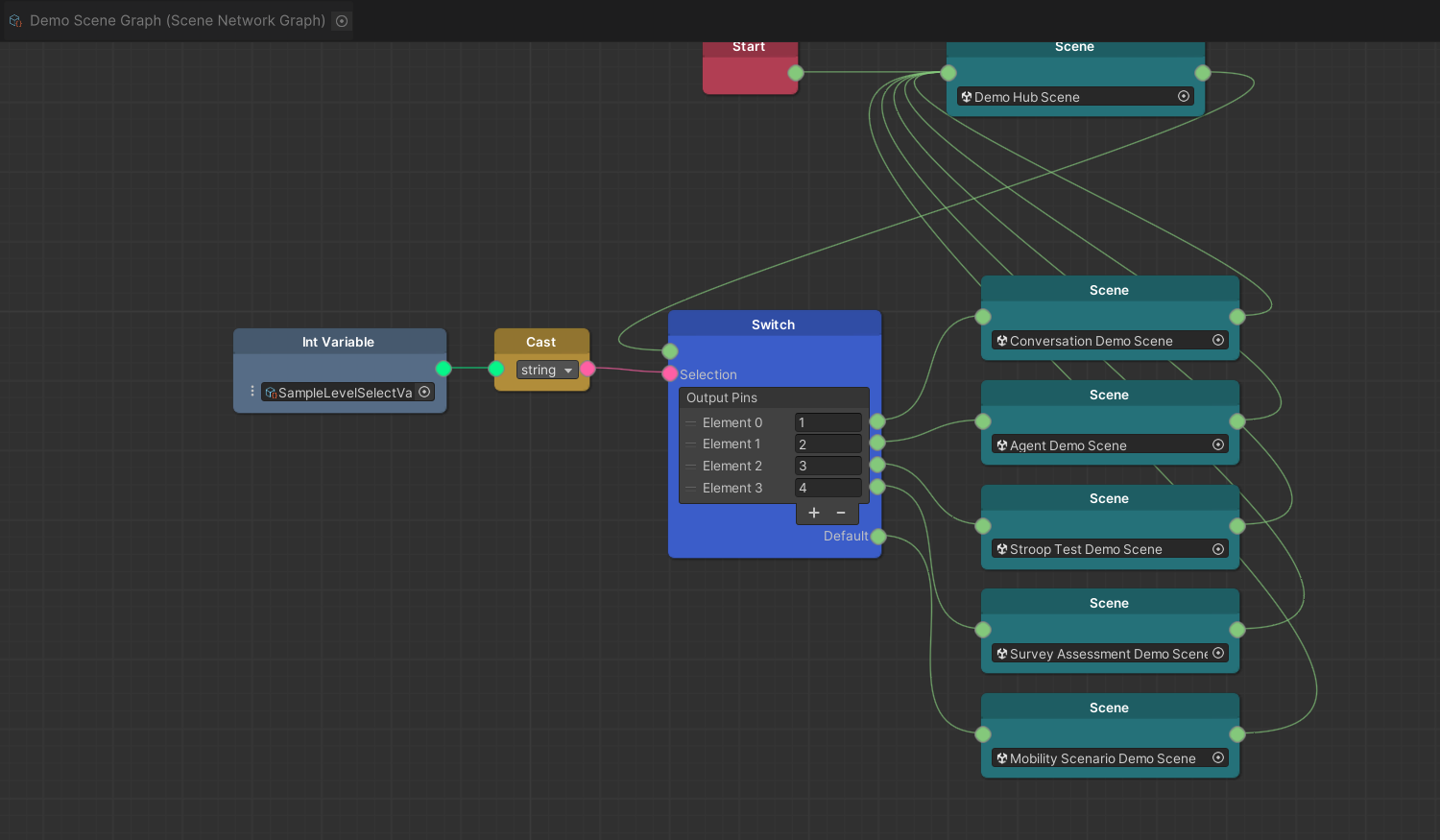The width and height of the screenshot is (1440, 840).
Task: Open object picker for Conversation Demo Scene
Action: pos(1218,340)
